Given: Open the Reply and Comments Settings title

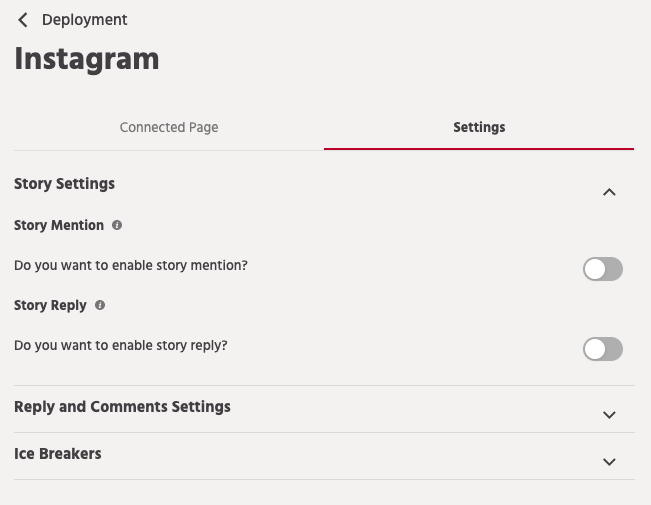Looking at the screenshot, I should click(122, 407).
